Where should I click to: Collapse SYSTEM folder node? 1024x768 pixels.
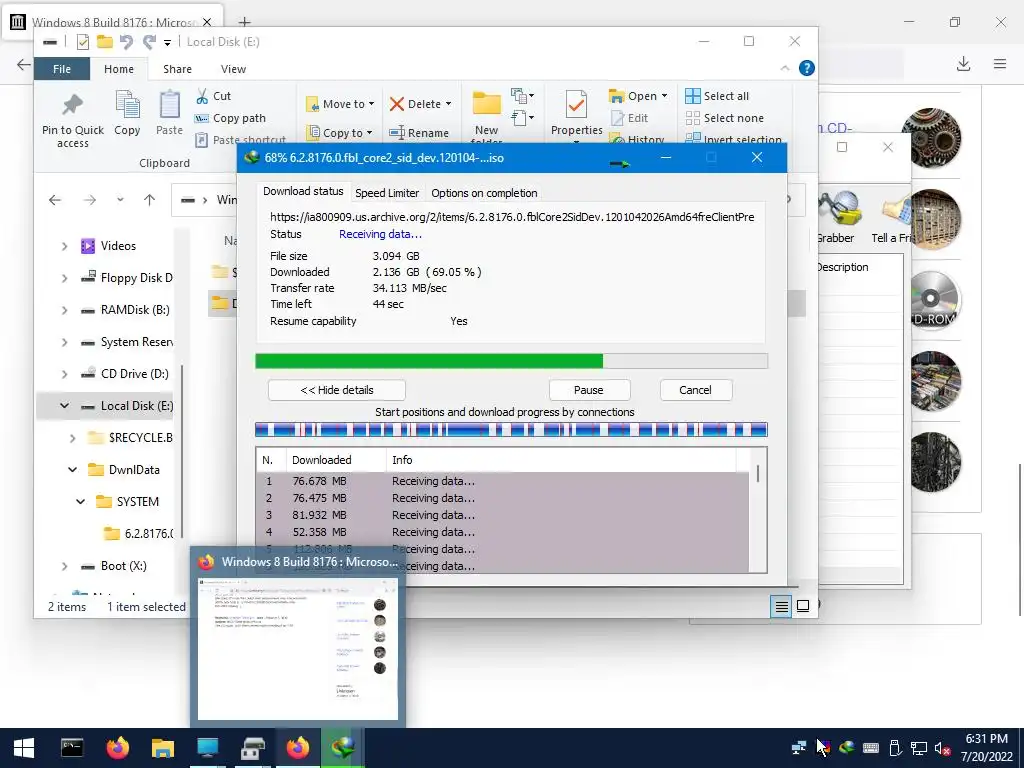click(x=80, y=502)
